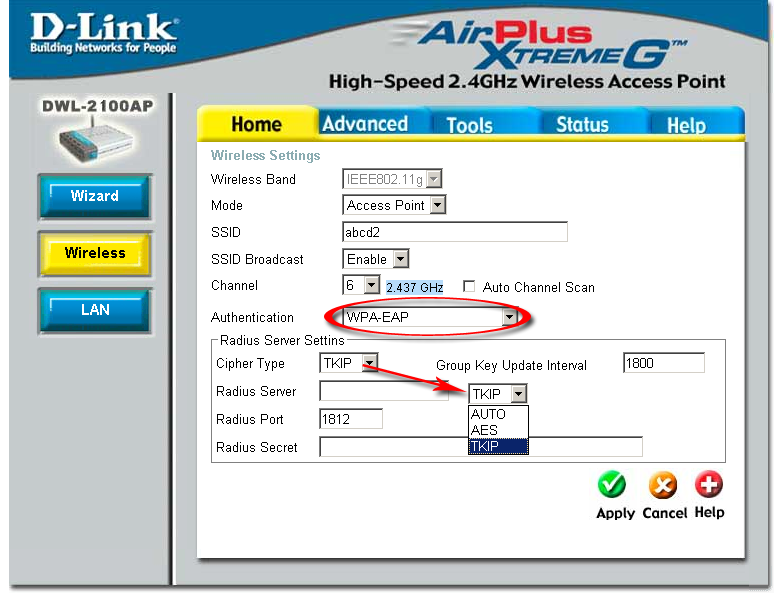This screenshot has height=595, width=779.
Task: Click the red Help plus icon
Action: [708, 484]
